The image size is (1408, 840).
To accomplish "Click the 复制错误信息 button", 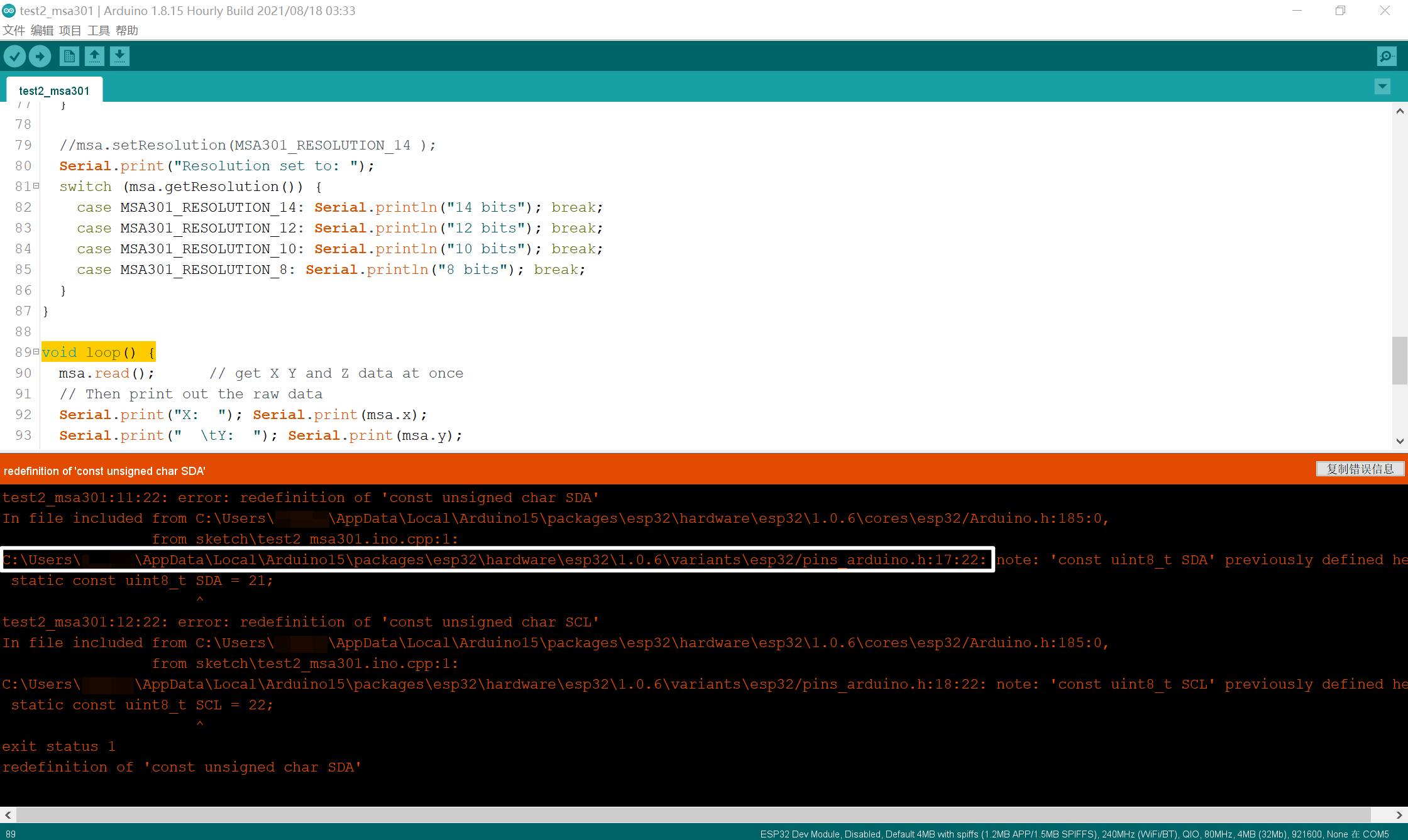I will 1360,469.
